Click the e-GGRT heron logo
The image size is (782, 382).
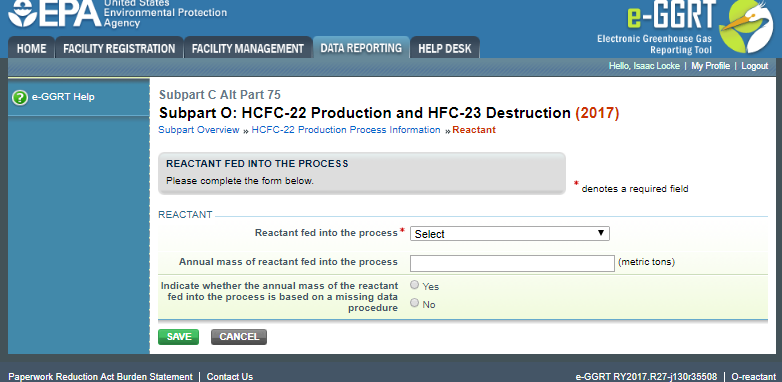[746, 26]
